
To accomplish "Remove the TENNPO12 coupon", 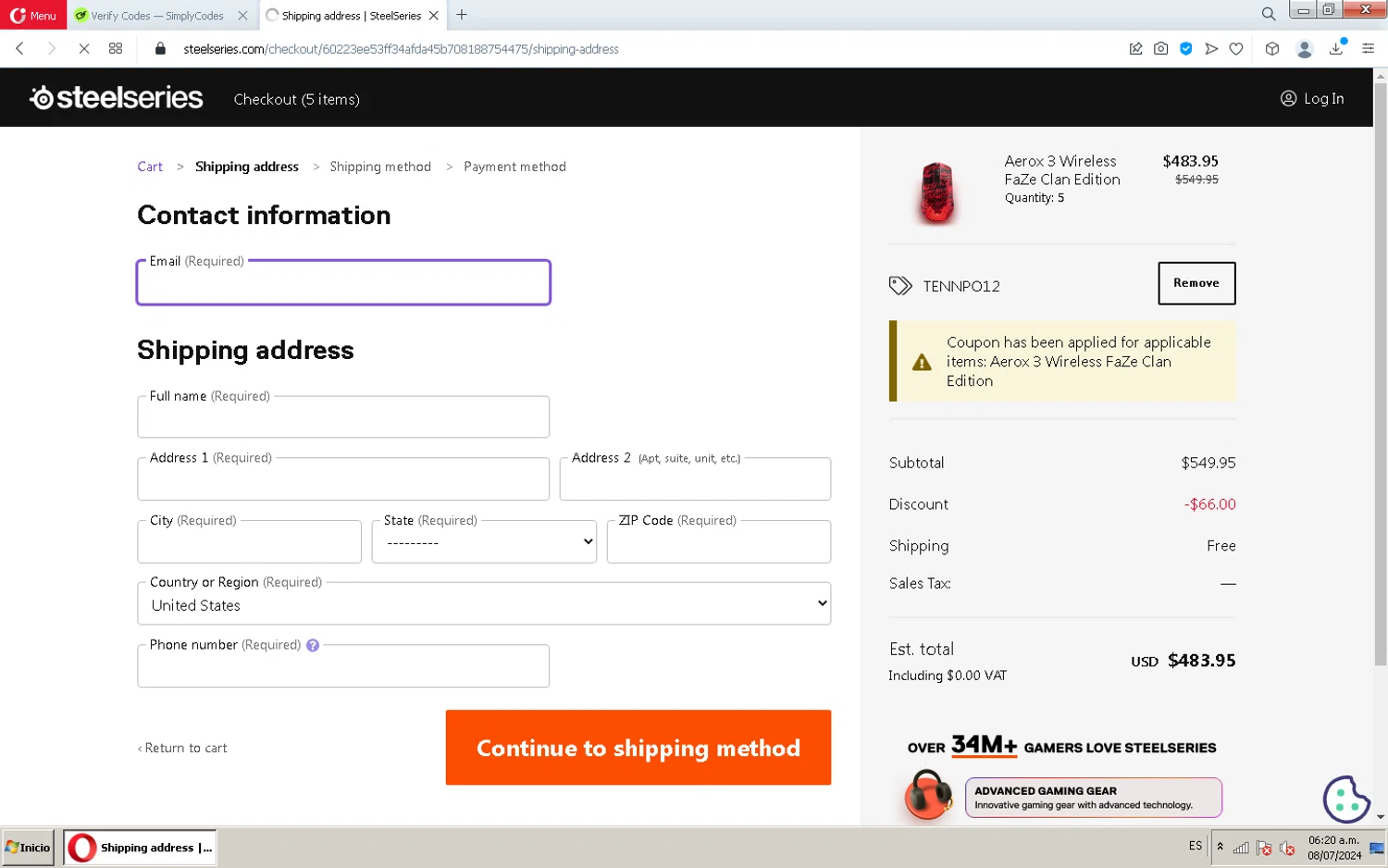I will 1196,283.
